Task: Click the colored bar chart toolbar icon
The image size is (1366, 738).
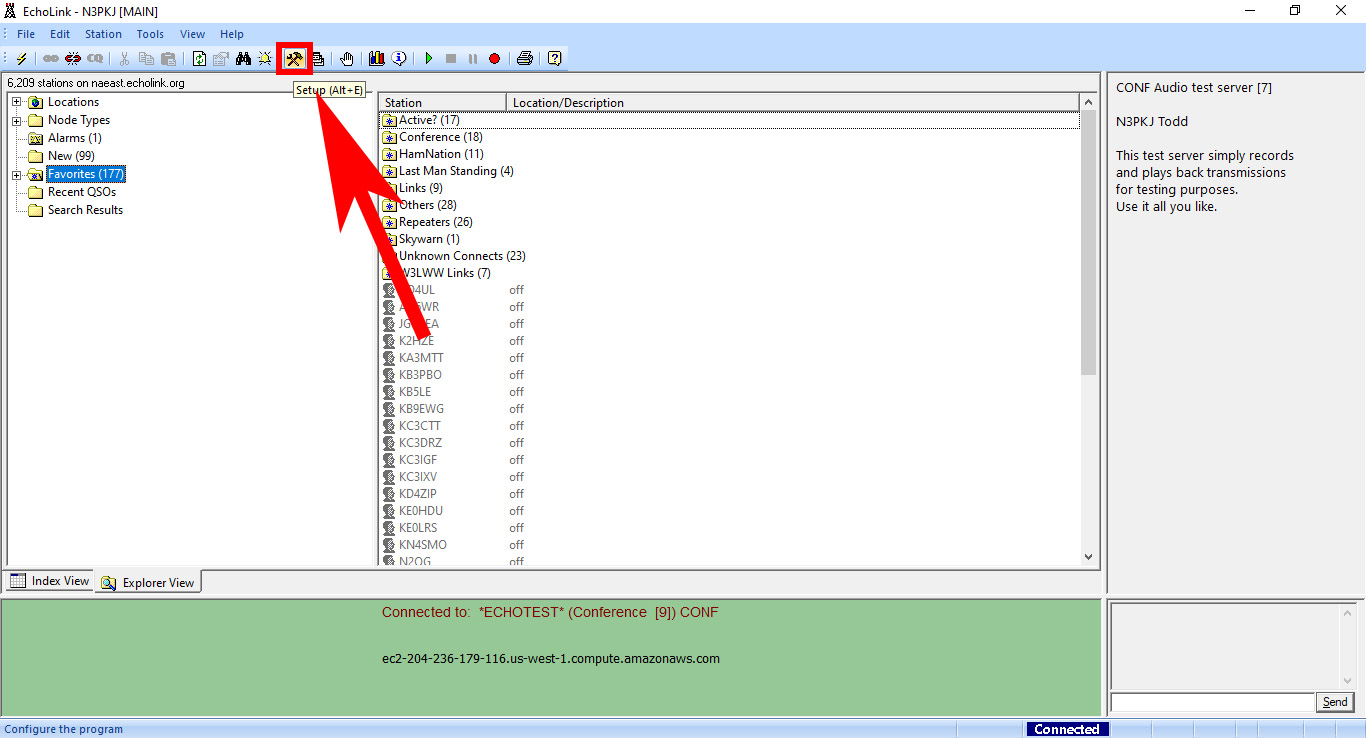Action: [377, 59]
